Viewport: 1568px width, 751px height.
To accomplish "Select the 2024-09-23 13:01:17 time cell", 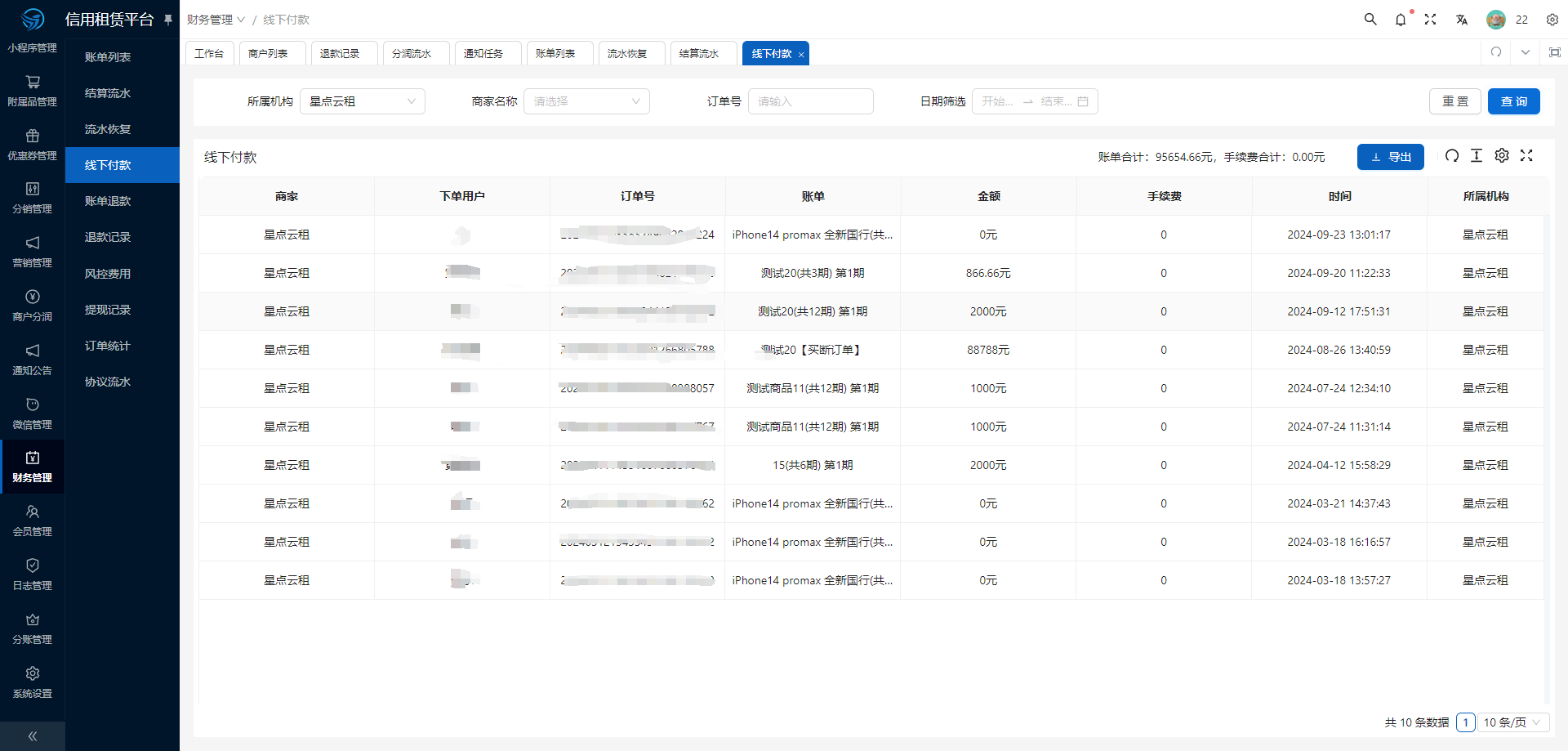I will [x=1339, y=235].
